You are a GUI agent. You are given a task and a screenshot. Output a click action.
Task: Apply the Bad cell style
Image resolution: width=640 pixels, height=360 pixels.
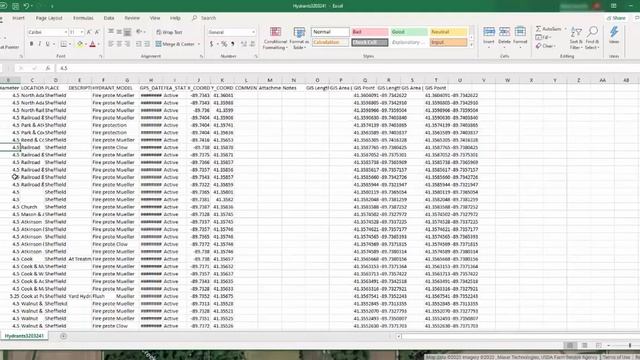click(x=369, y=32)
